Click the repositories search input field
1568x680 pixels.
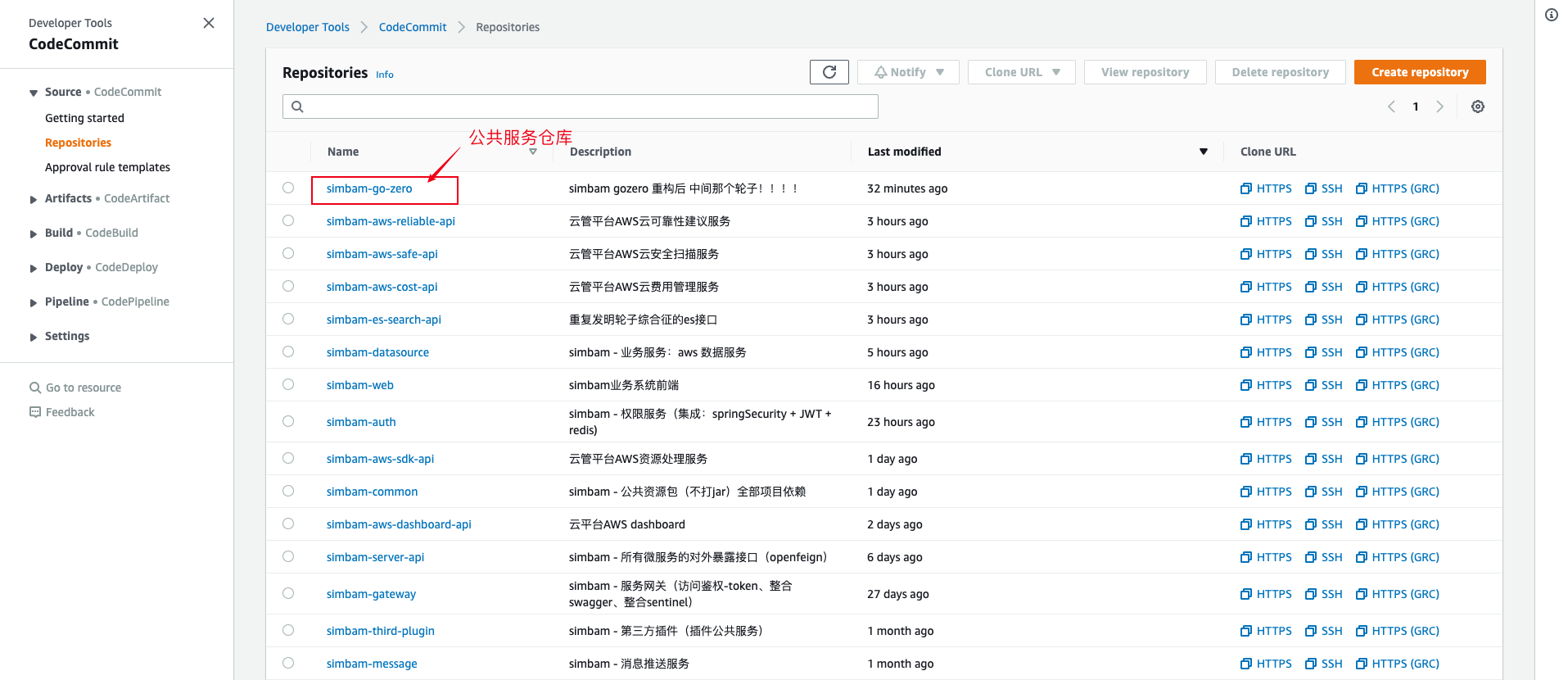click(581, 107)
